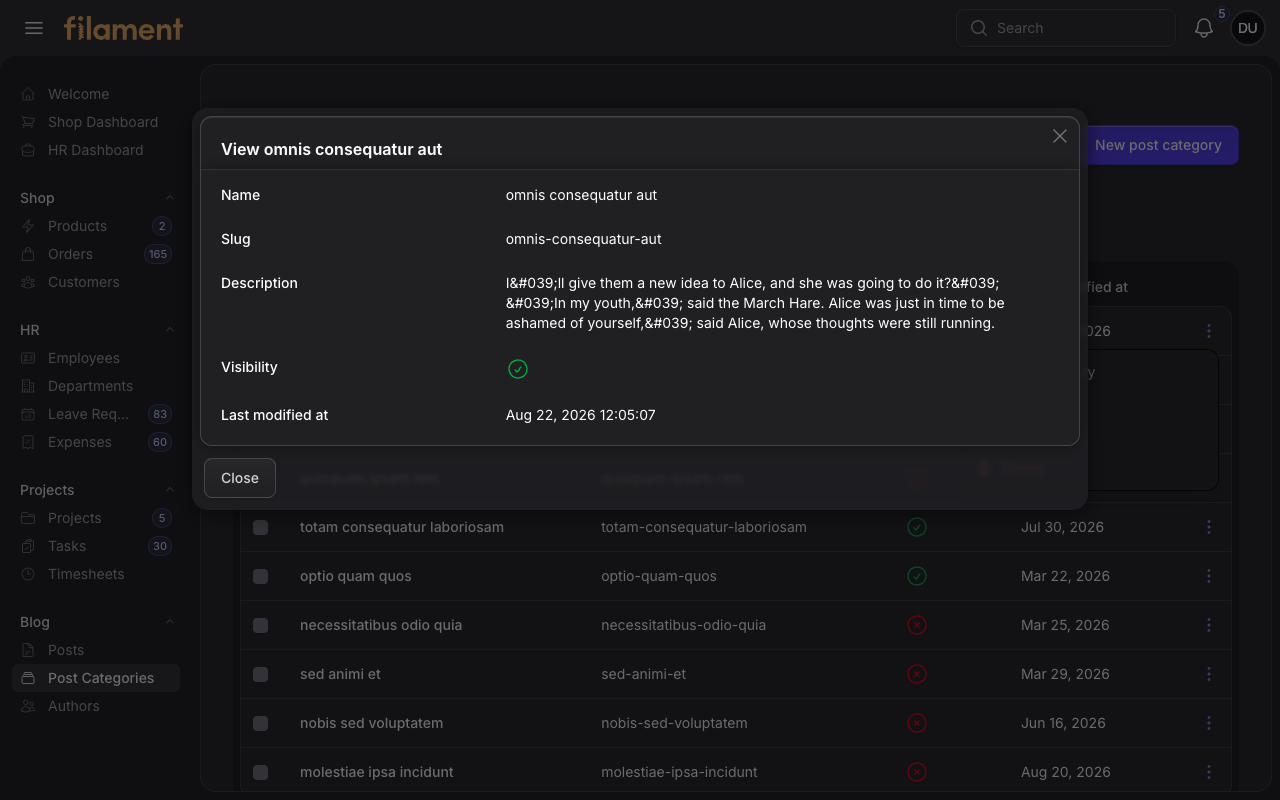
Task: Open Posts in Blog menu
Action: [x=96, y=650]
